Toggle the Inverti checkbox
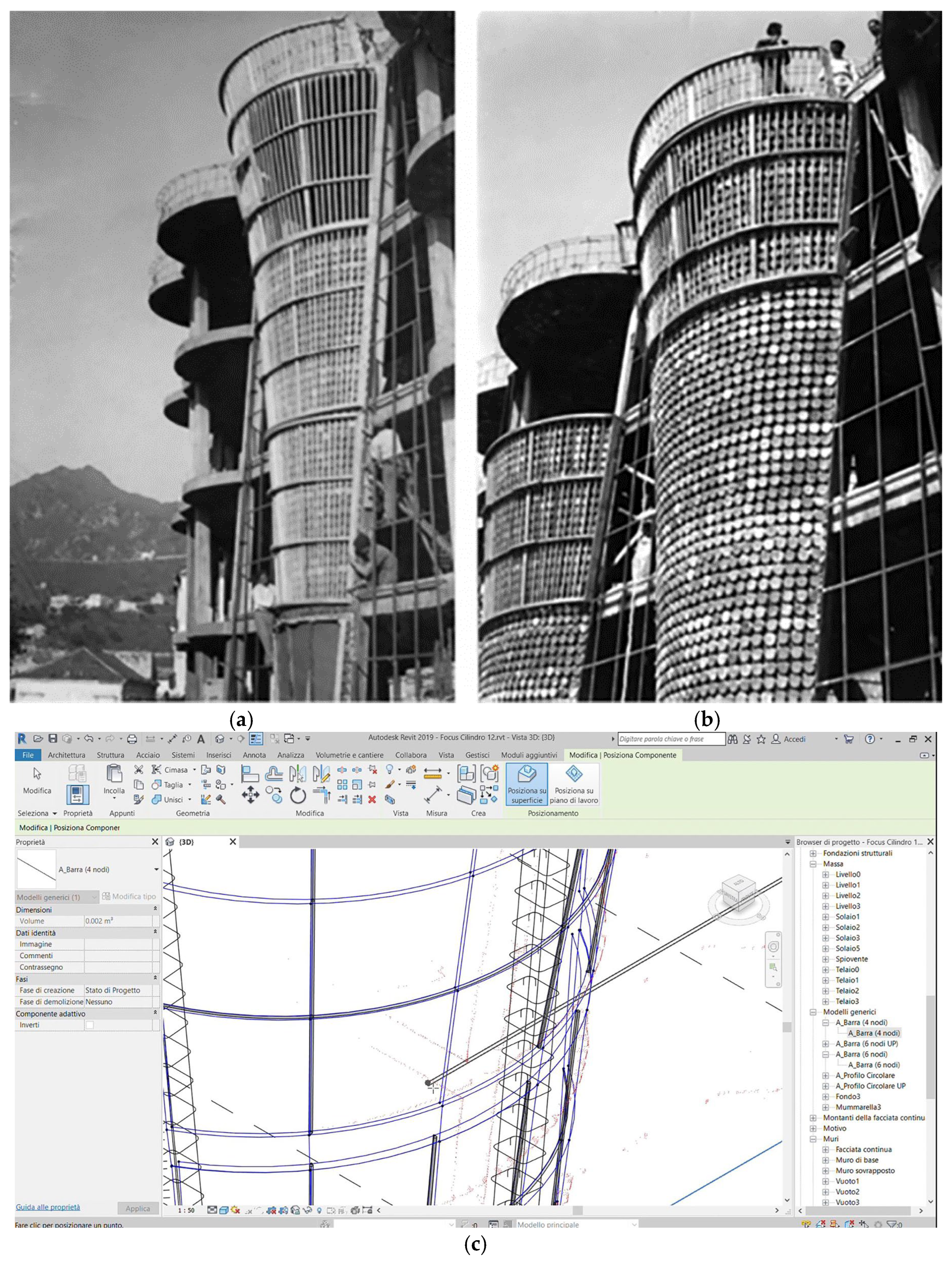The width and height of the screenshot is (952, 1263). click(90, 1025)
